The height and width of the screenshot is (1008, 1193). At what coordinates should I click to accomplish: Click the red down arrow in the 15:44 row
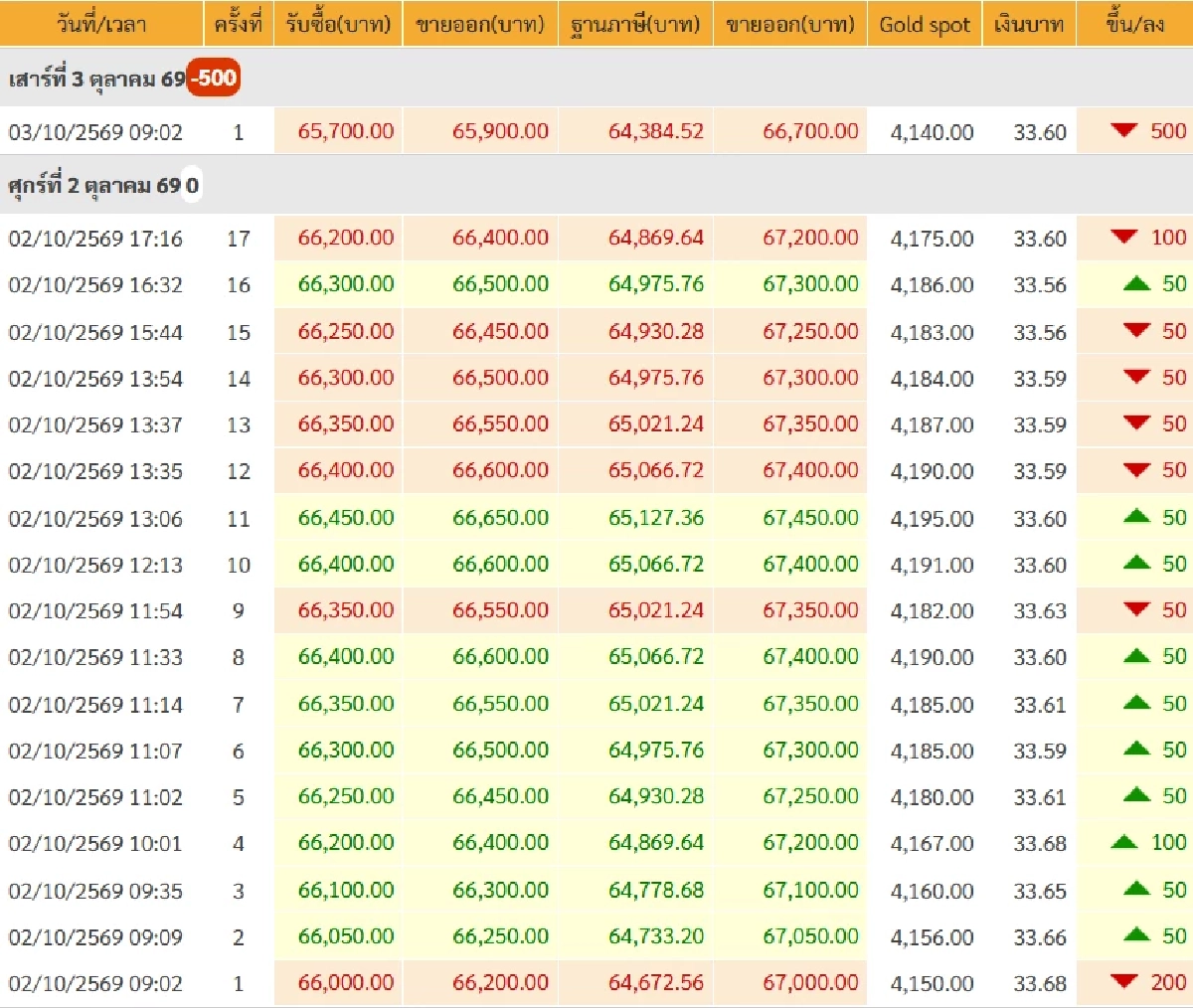tap(1136, 330)
